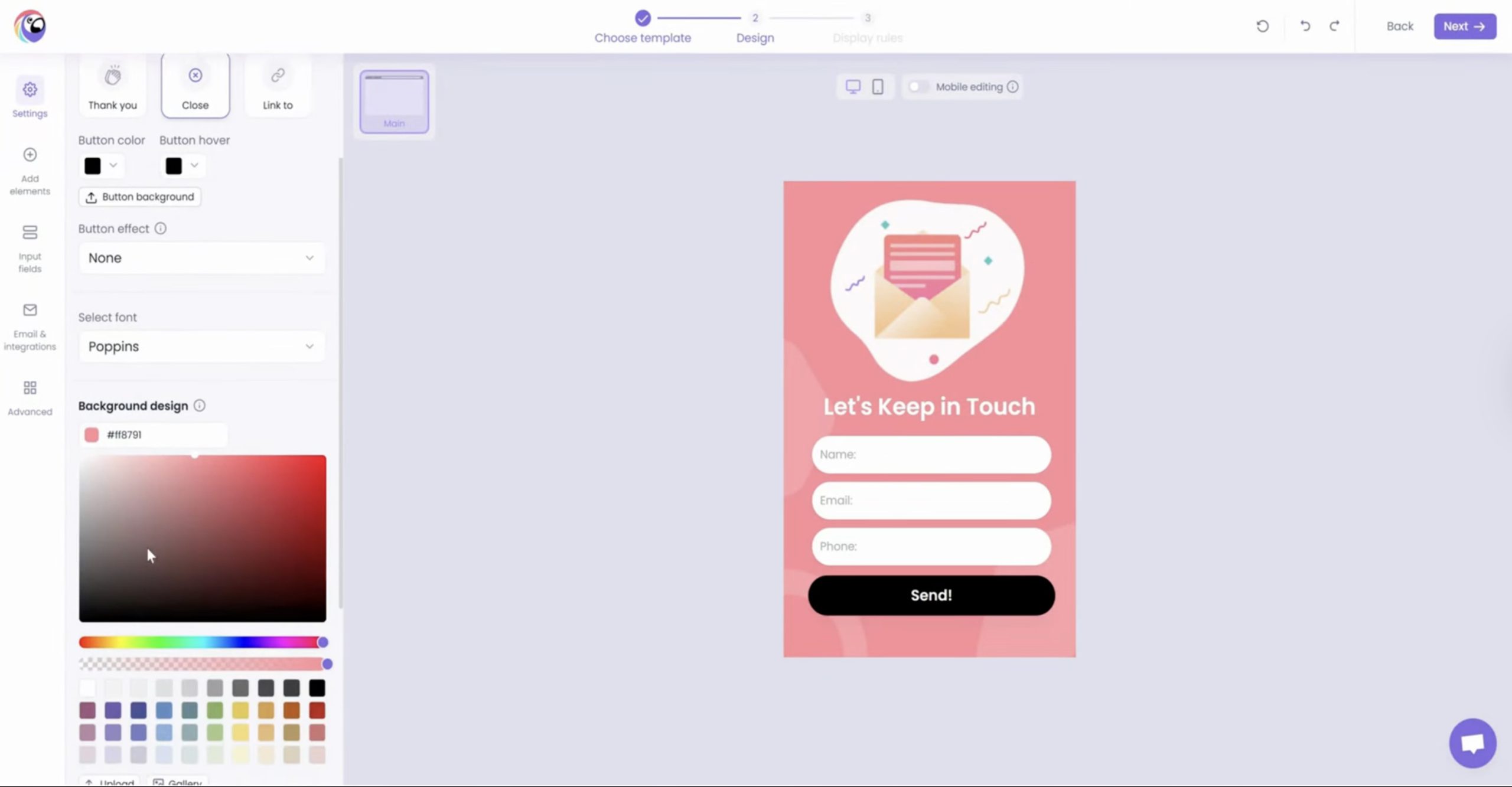Select the Thank you button action
This screenshot has height=787, width=1512.
[112, 87]
